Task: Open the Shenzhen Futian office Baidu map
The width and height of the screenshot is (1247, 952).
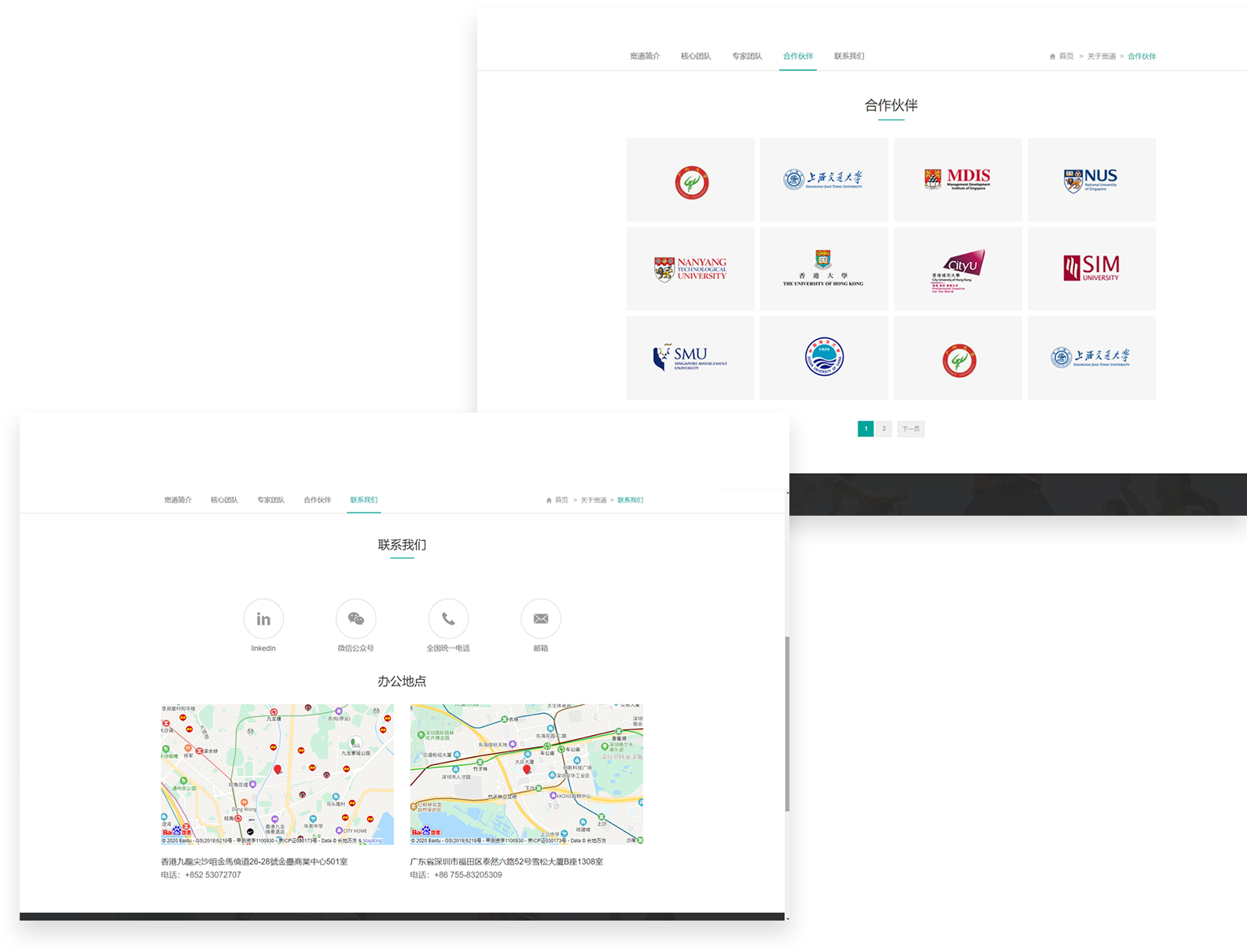Action: pyautogui.click(x=527, y=774)
